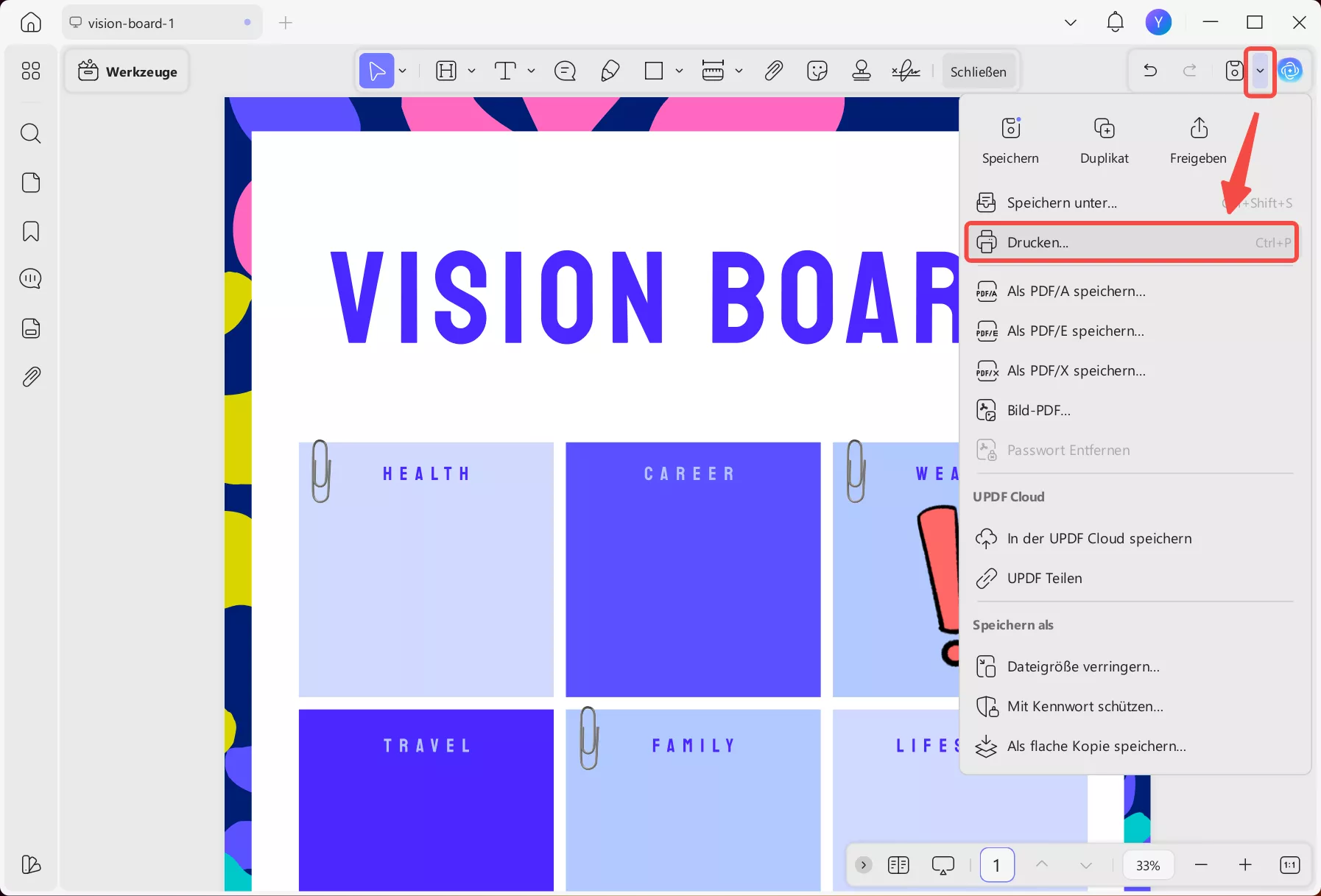Choose Als PDF/A speichern menu entry
This screenshot has height=896, width=1321.
[x=1076, y=291]
